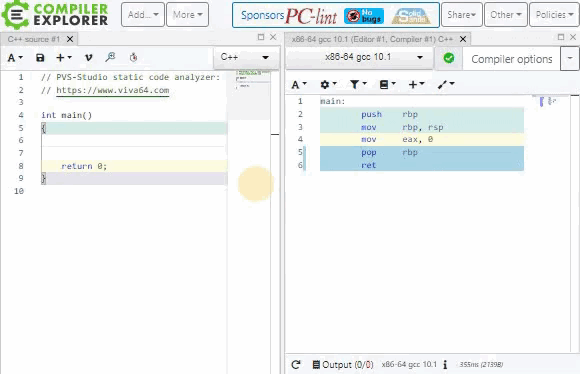
Task: Click the green compile status checkmark
Action: click(449, 58)
